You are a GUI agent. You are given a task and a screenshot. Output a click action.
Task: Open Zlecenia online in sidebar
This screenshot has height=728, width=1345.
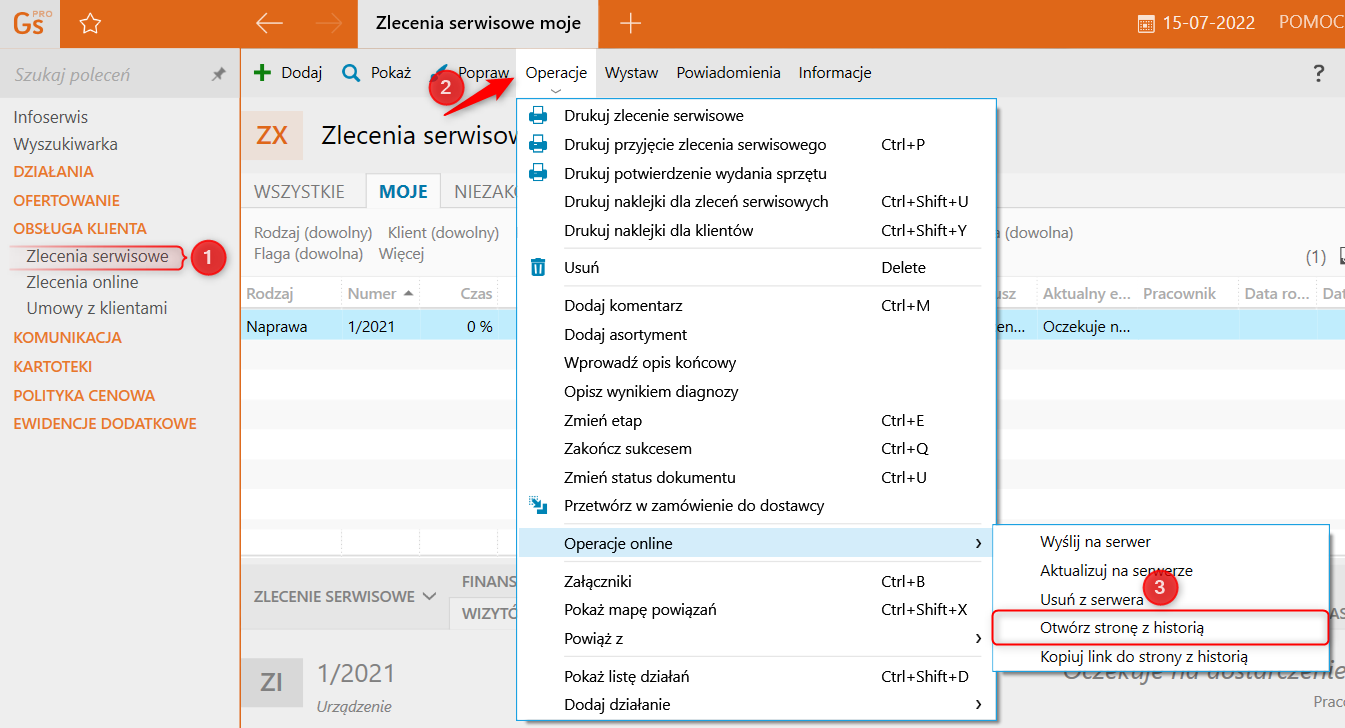click(x=82, y=282)
